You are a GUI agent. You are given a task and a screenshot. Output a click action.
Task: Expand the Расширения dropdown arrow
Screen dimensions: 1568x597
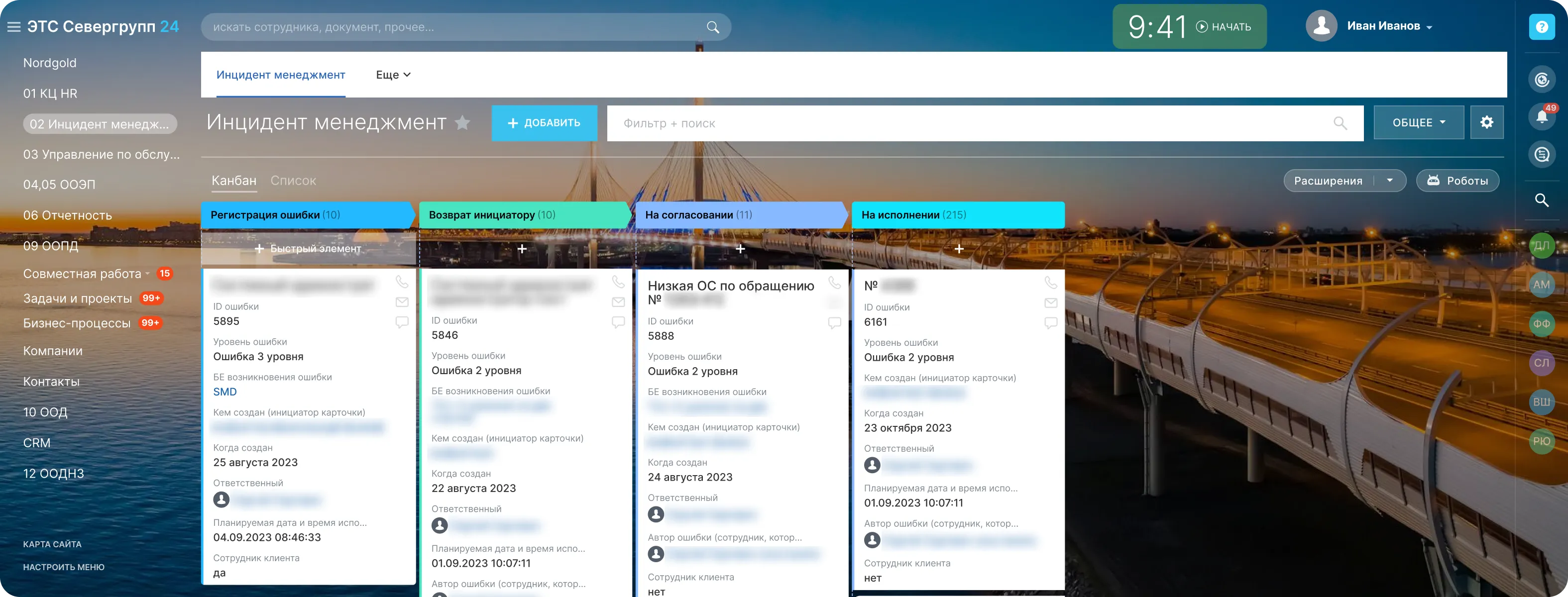(1390, 181)
